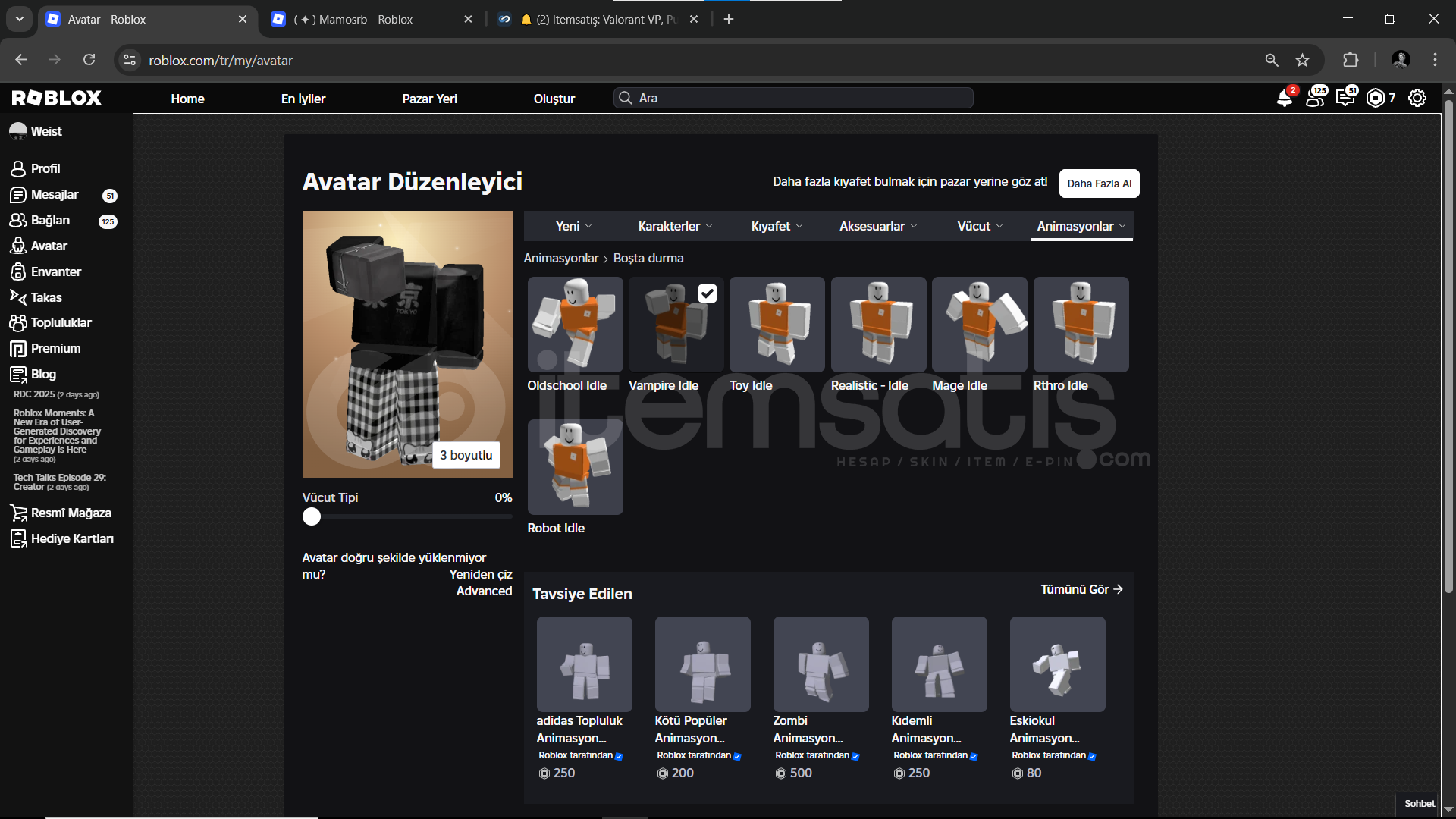Viewport: 1456px width, 819px height.
Task: Open Oluştur in top navigation
Action: click(x=554, y=99)
